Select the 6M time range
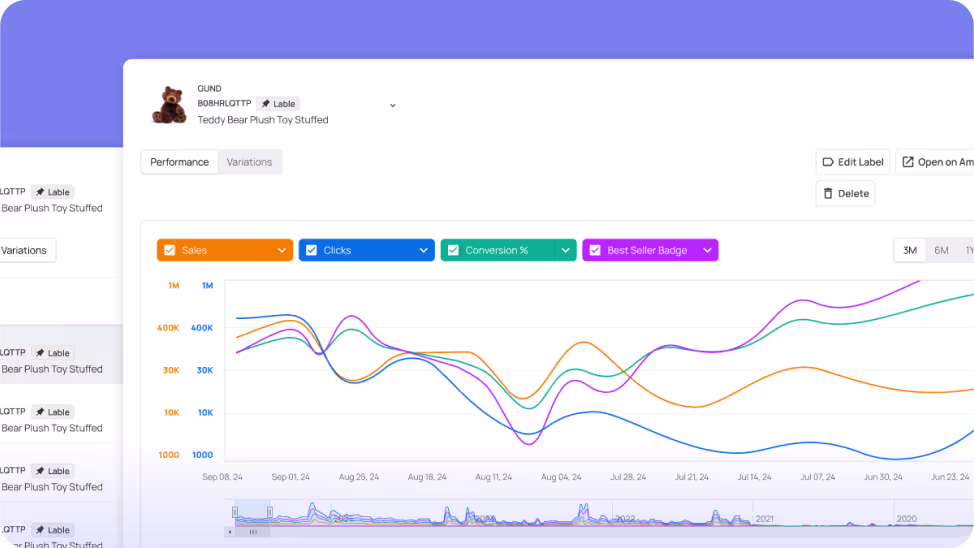The height and width of the screenshot is (548, 974). point(941,250)
